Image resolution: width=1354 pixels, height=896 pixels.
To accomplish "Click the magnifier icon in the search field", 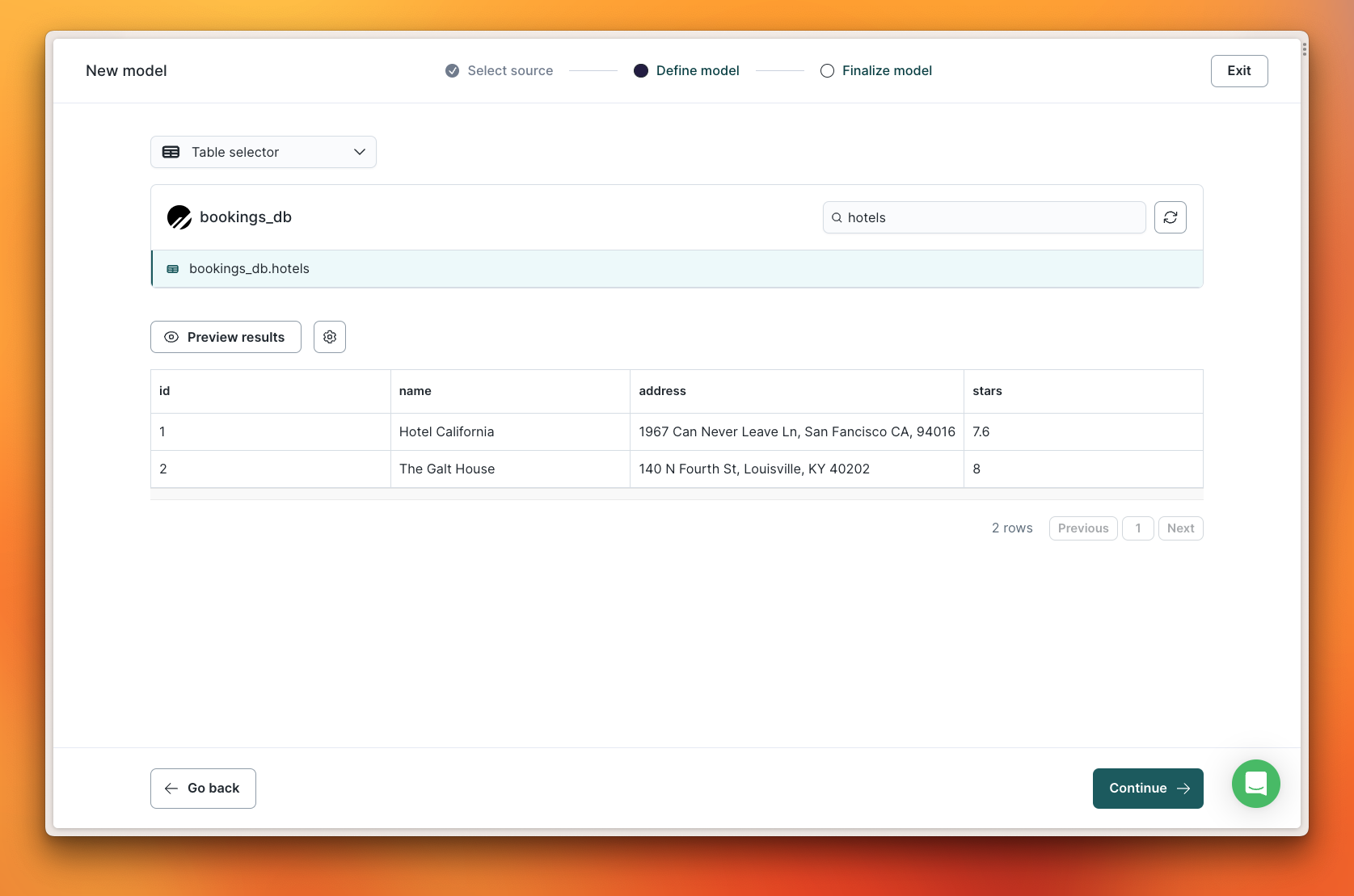I will [837, 217].
